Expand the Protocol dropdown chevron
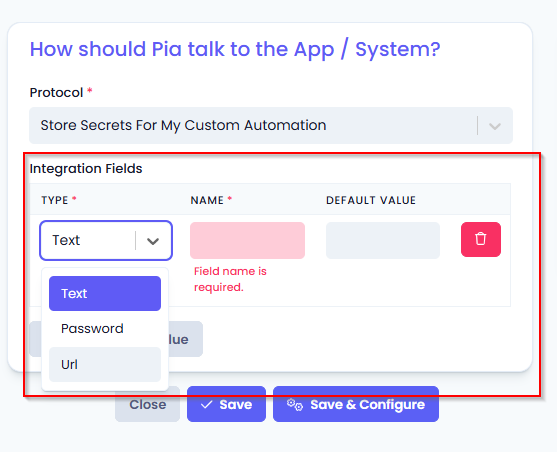 495,126
